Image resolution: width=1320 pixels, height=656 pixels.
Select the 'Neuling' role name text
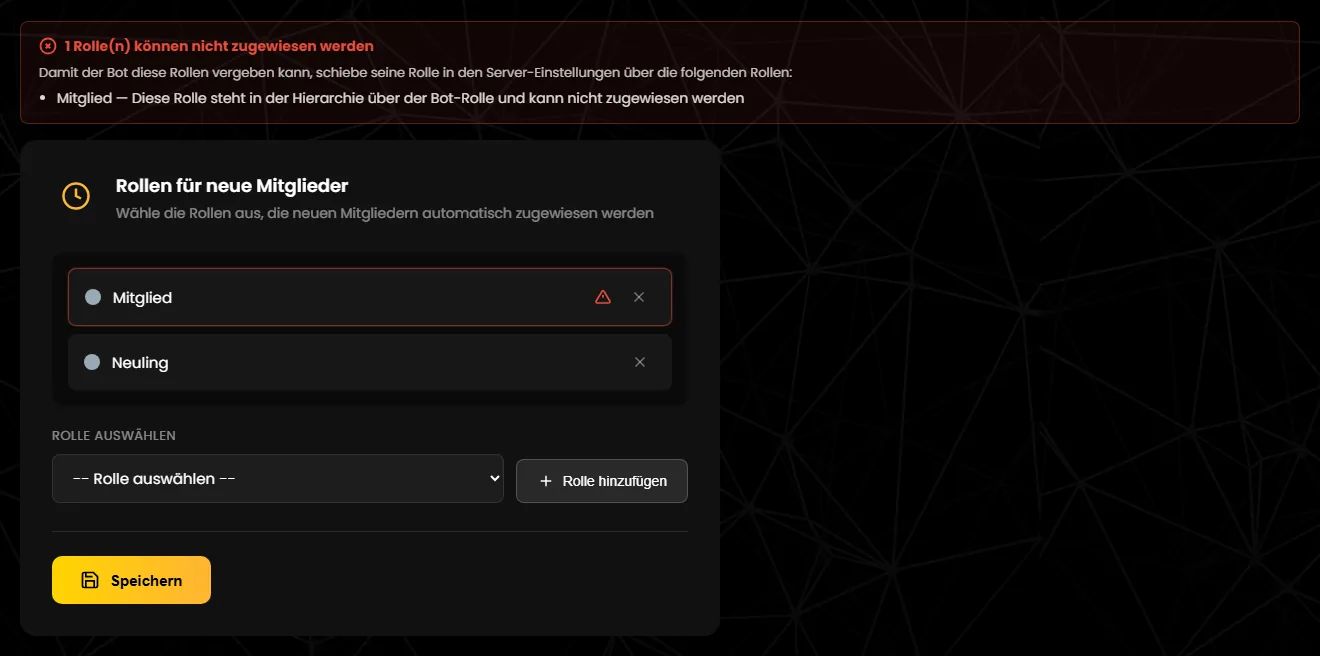coord(140,363)
